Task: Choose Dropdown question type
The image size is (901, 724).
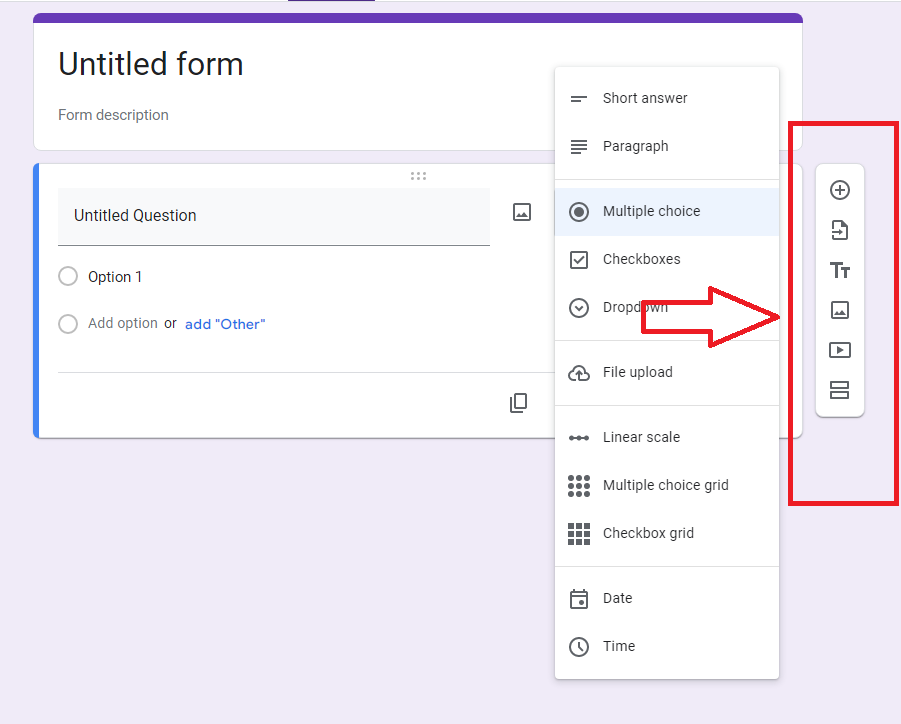Action: coord(667,307)
